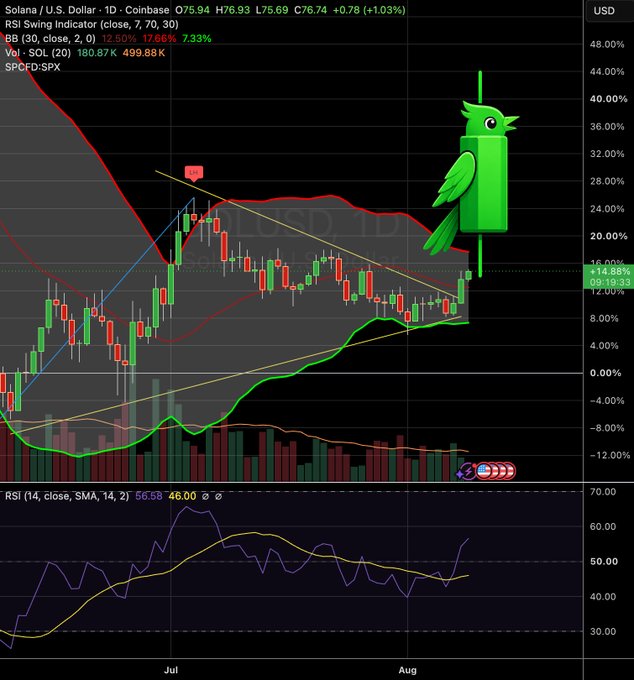Viewport: 634px width, 680px height.
Task: Click the green parrot candle sticker
Action: pos(471,173)
